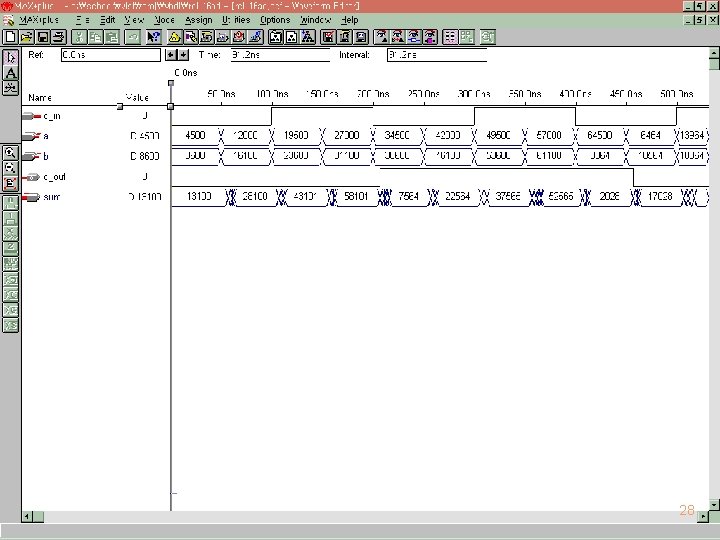Screen dimensions: 720x540
Task: Select the c_in signal node
Action: tap(43, 116)
